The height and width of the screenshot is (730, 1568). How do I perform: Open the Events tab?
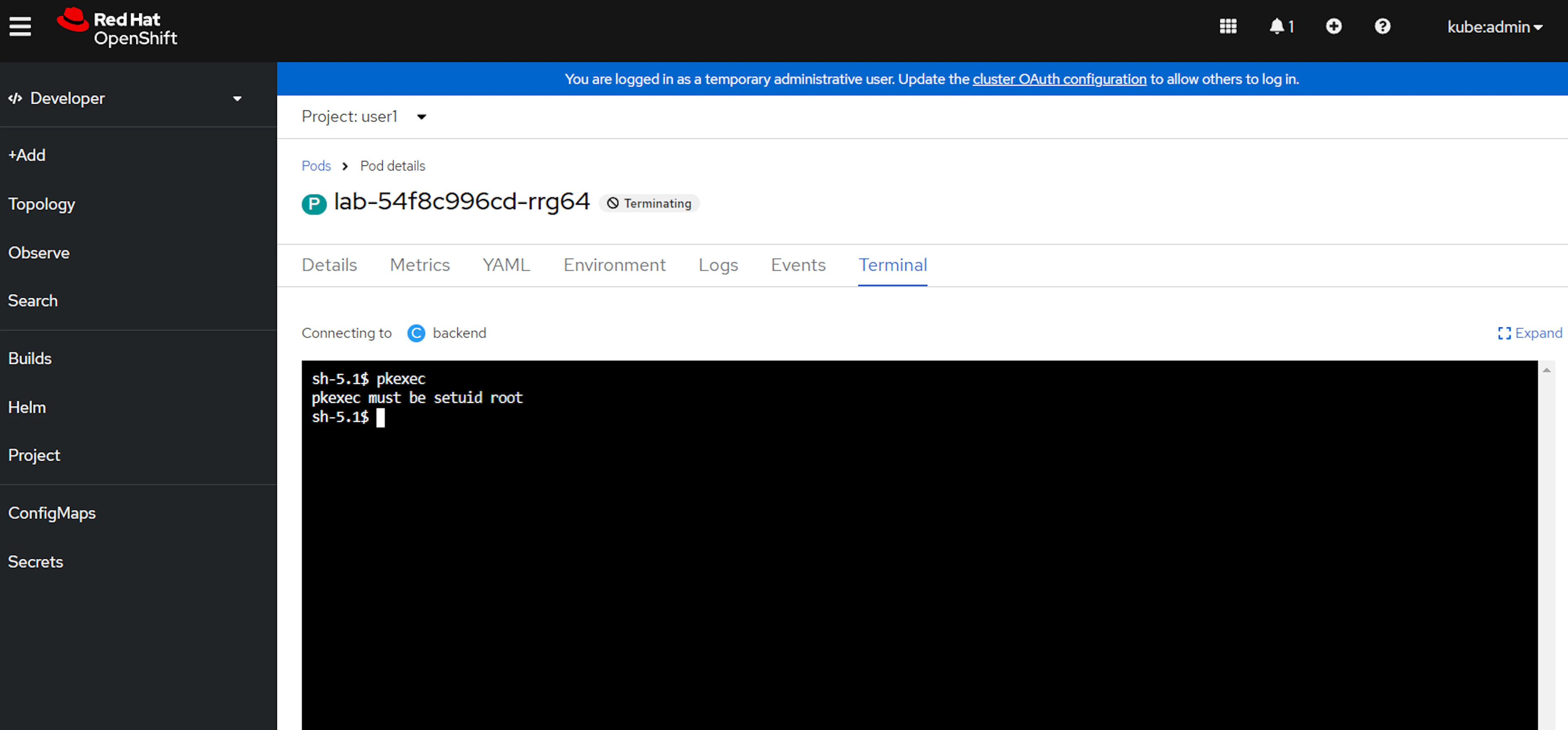point(797,265)
